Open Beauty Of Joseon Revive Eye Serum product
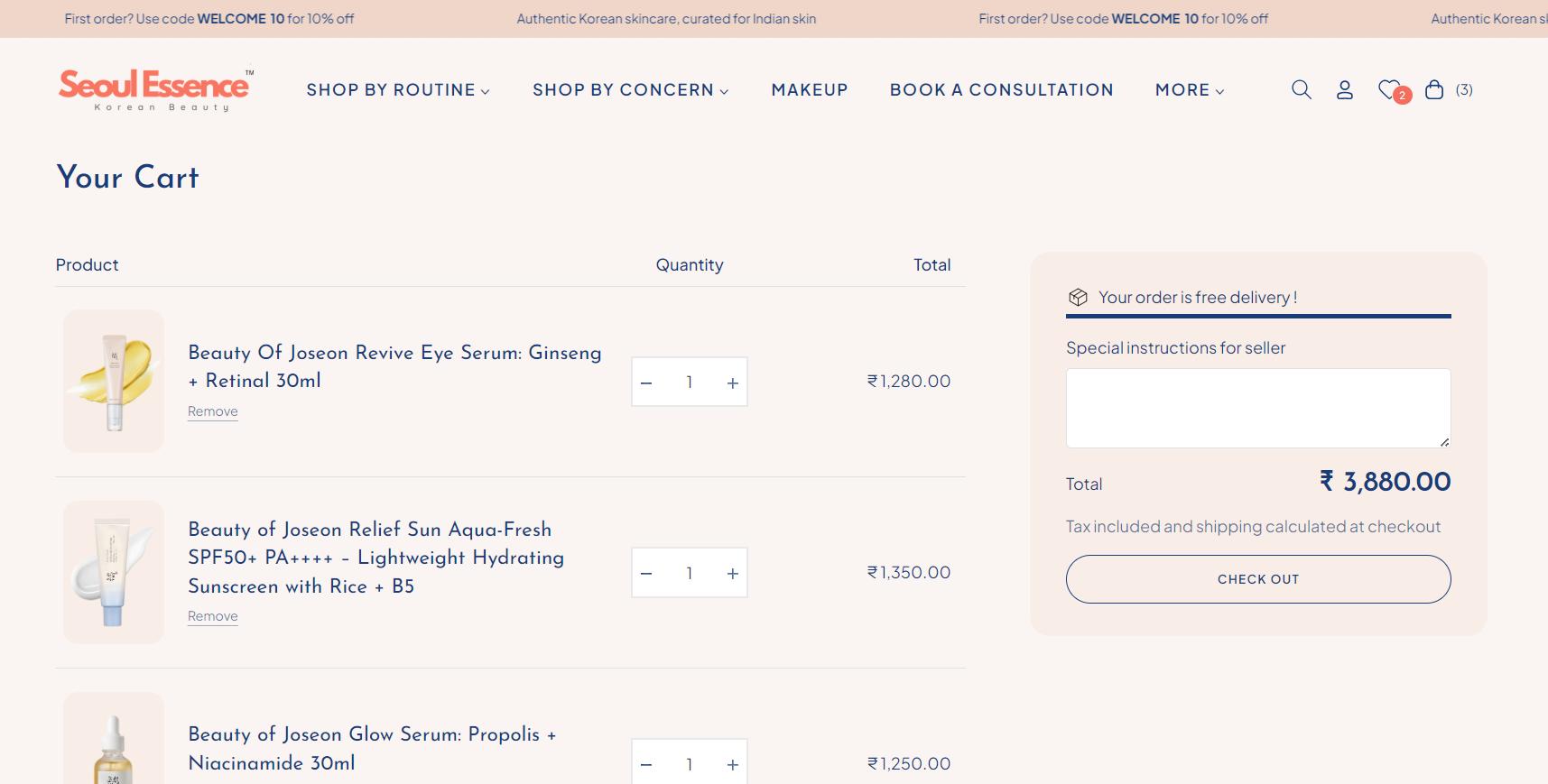This screenshot has width=1548, height=784. coord(394,366)
